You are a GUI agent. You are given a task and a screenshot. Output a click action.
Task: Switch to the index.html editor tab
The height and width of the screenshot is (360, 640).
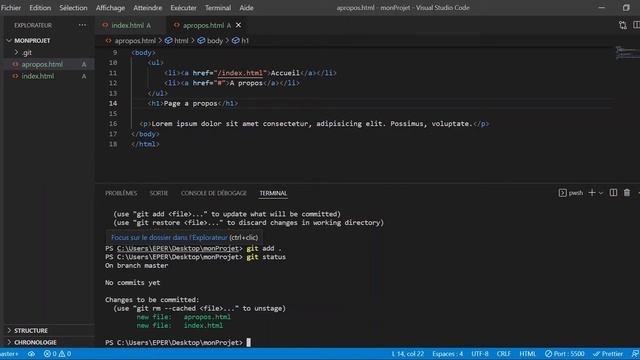(131, 25)
